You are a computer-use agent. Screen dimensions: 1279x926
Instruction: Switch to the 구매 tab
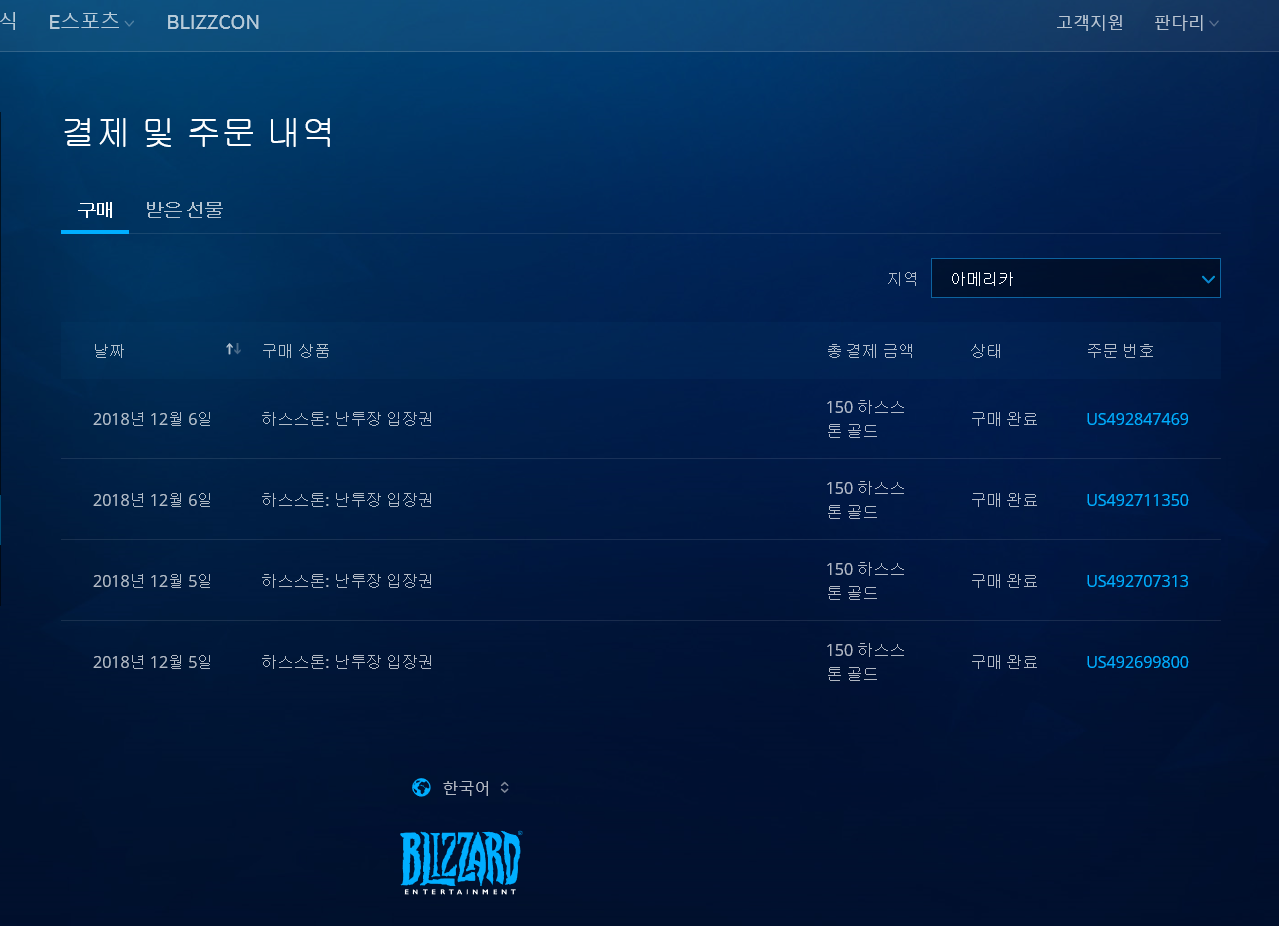[95, 210]
